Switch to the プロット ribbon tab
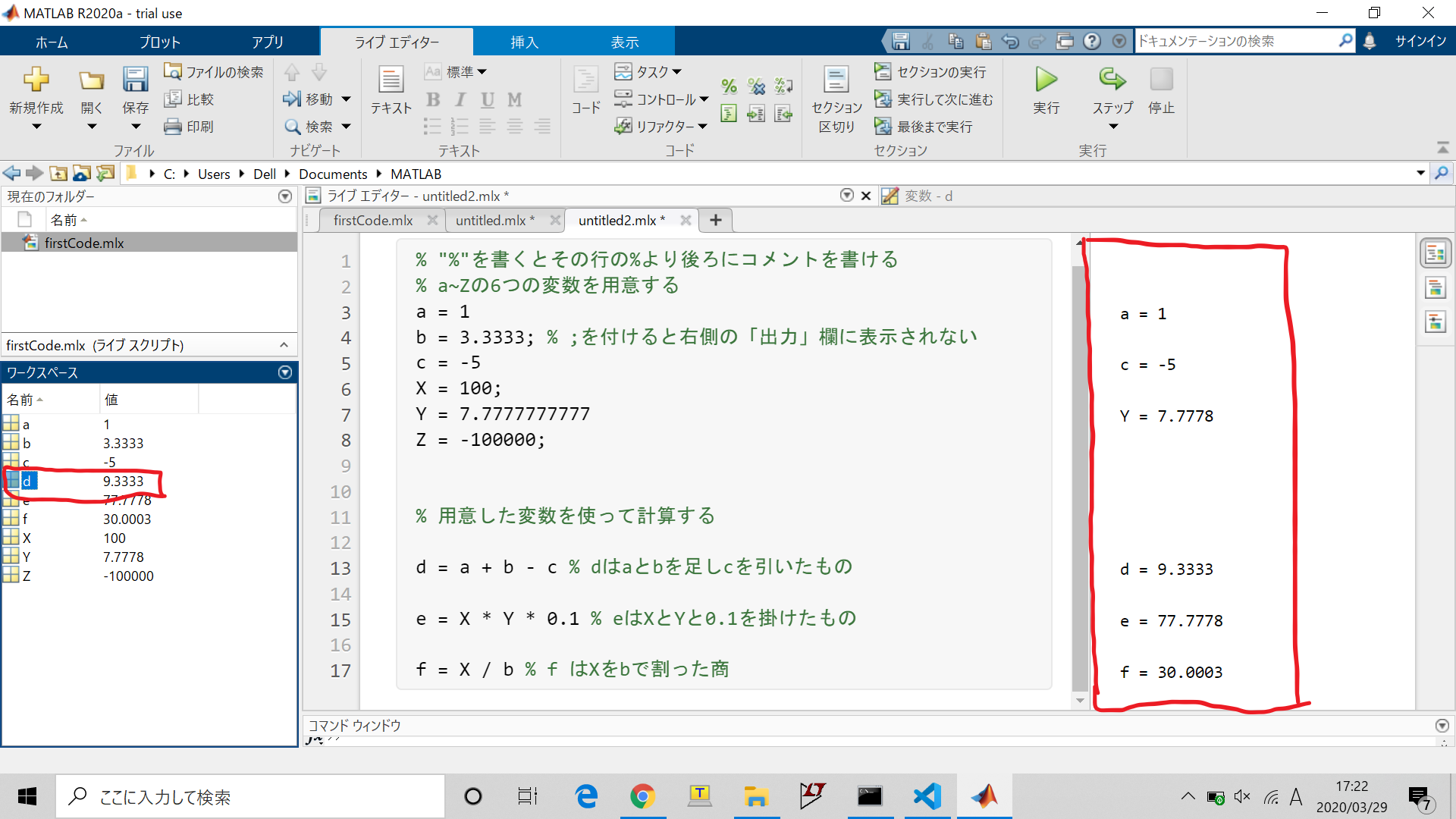The width and height of the screenshot is (1456, 819). tap(160, 42)
